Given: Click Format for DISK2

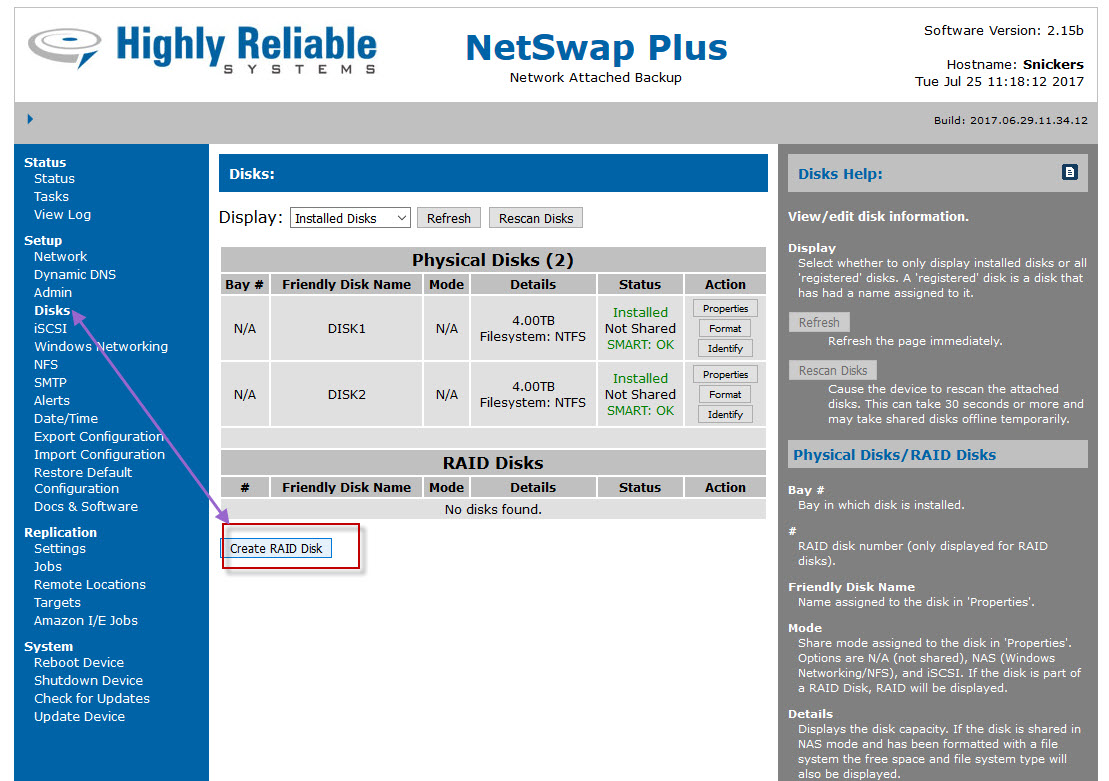Looking at the screenshot, I should point(725,394).
